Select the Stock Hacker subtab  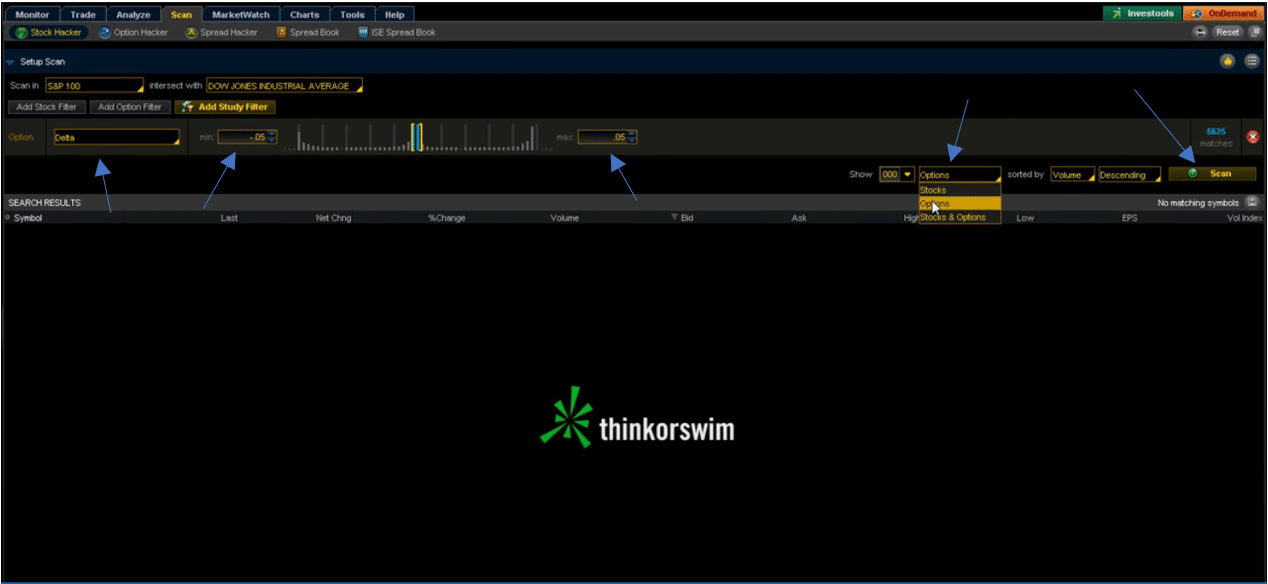pyautogui.click(x=48, y=32)
